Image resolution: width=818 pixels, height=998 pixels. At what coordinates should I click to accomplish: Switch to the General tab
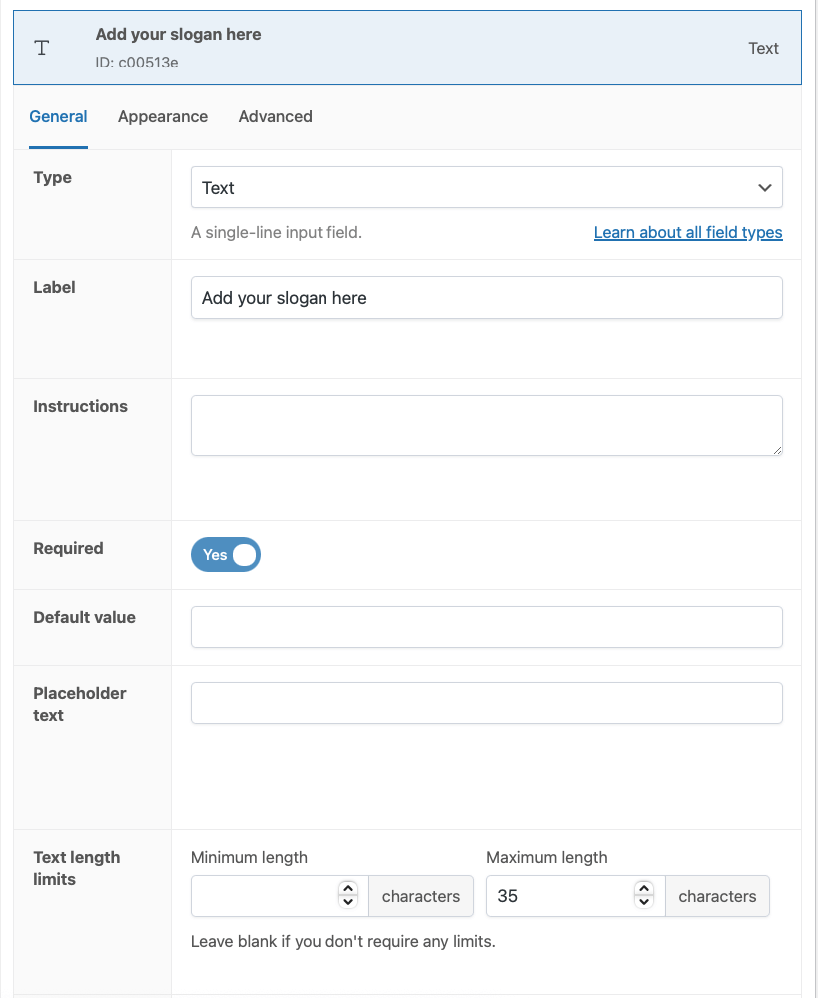coord(58,116)
